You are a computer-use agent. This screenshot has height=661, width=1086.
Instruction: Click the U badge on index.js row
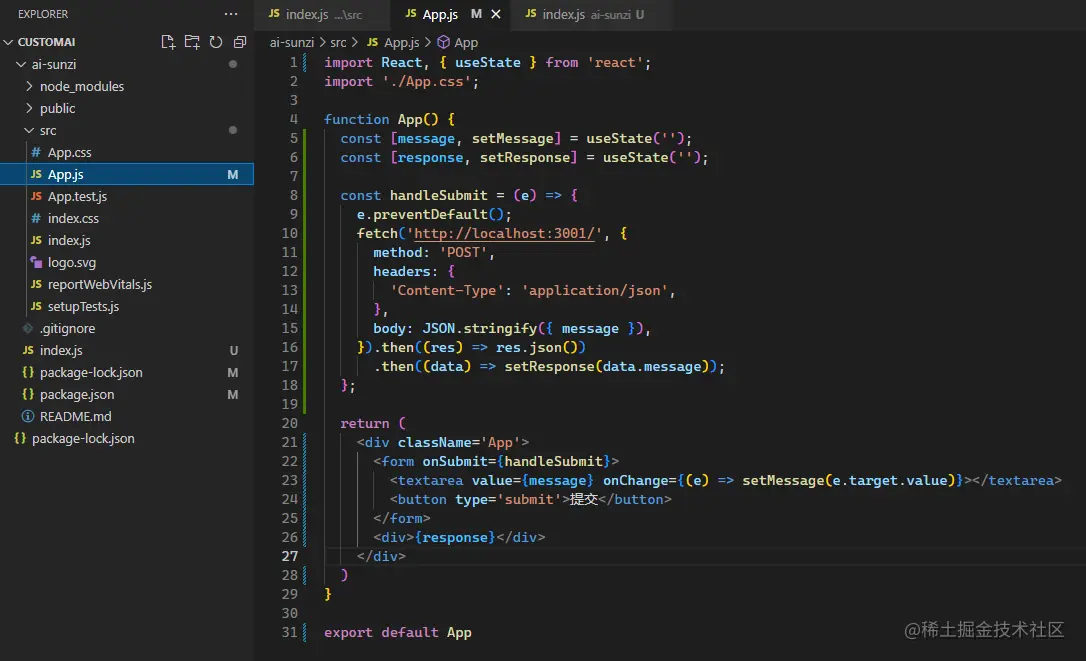(233, 351)
